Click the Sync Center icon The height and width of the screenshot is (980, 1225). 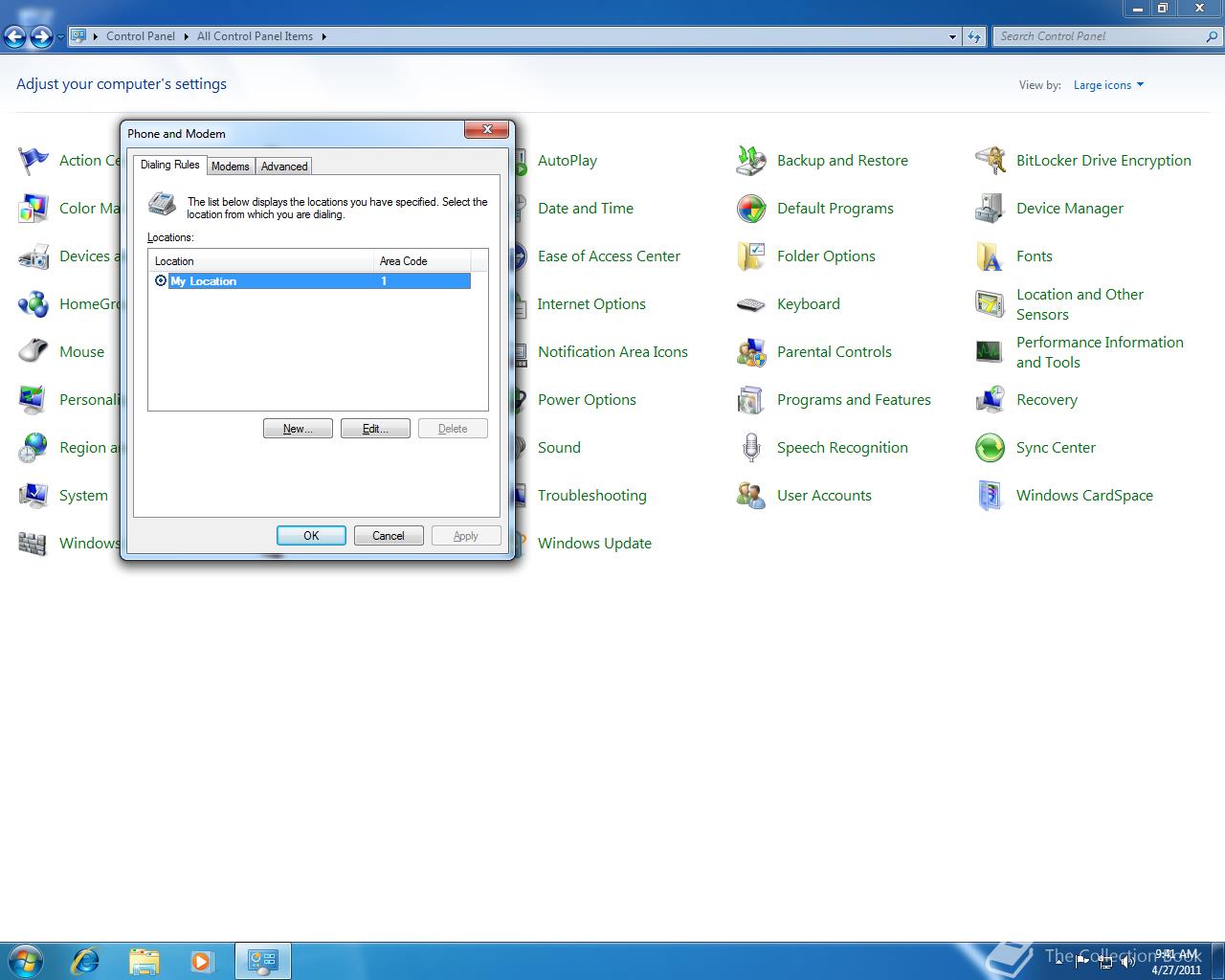click(991, 448)
